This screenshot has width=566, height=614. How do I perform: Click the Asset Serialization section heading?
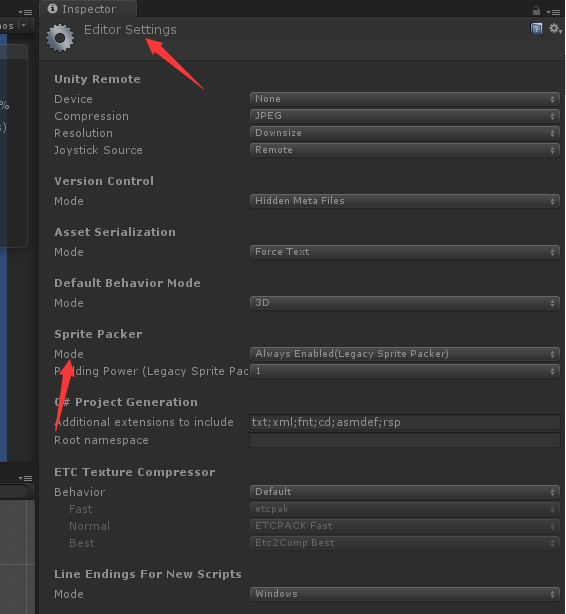(115, 232)
